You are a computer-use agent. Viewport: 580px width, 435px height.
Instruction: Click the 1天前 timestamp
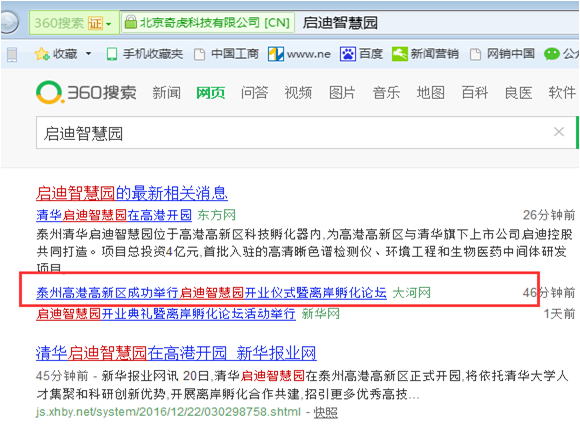tap(559, 314)
